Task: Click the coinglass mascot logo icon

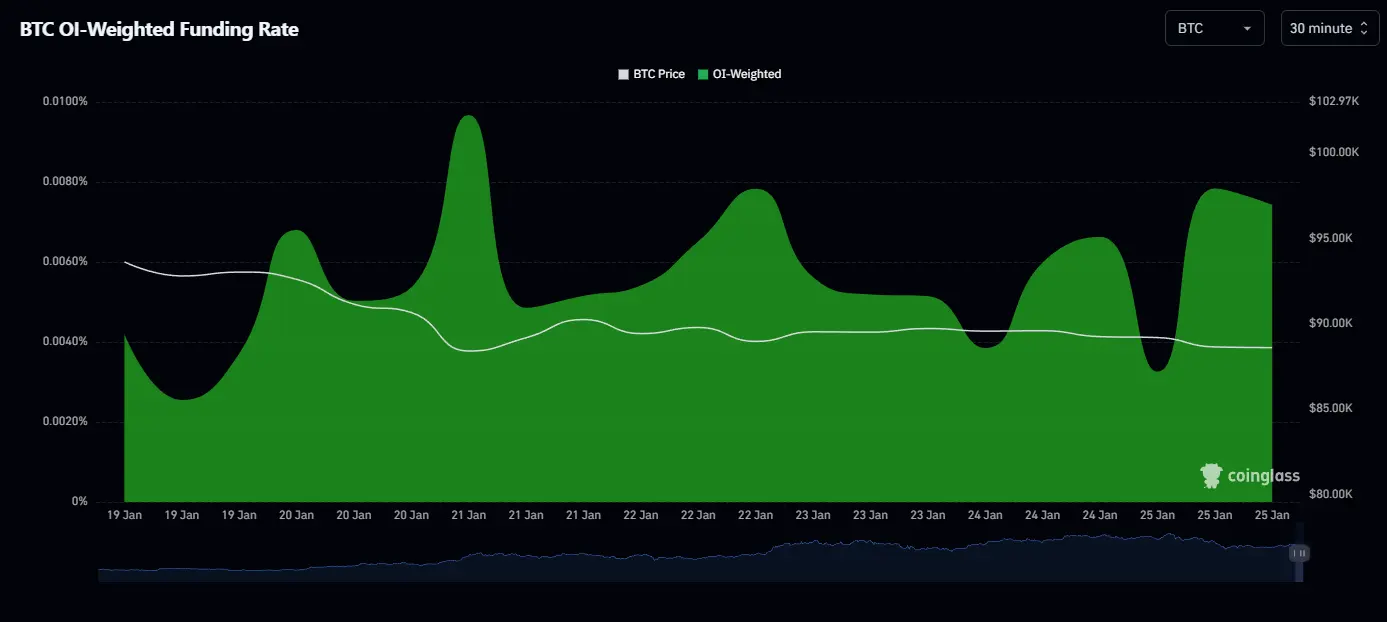Action: pos(1211,476)
